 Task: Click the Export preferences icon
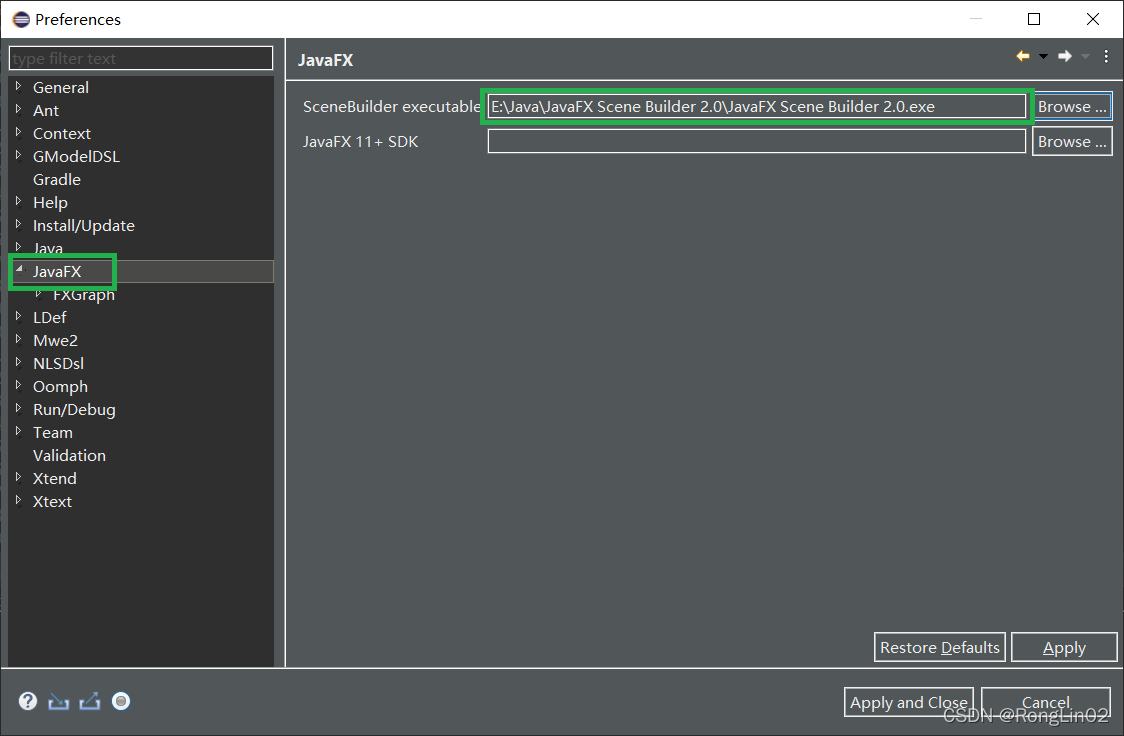coord(90,701)
